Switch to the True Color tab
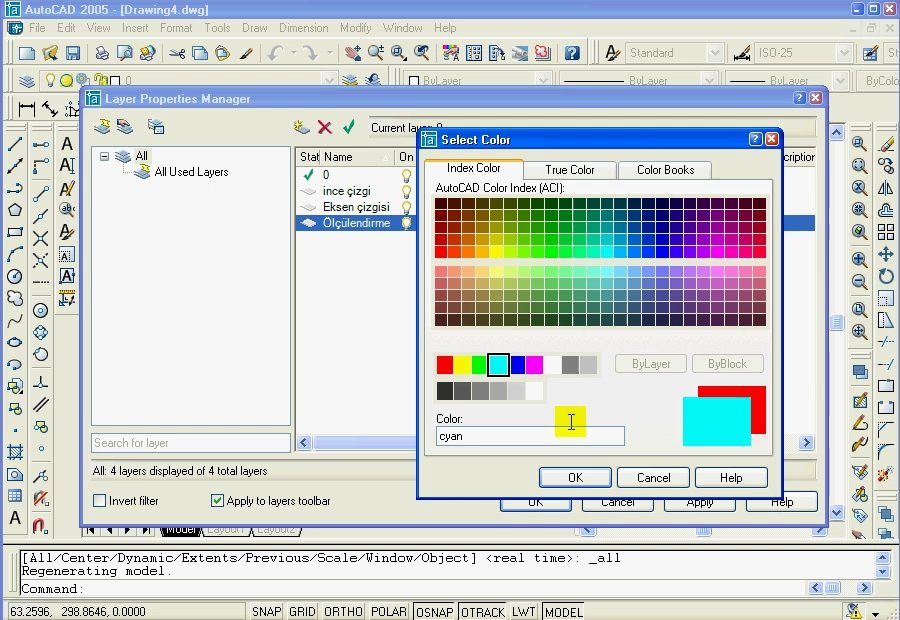This screenshot has width=900, height=620. tap(570, 170)
